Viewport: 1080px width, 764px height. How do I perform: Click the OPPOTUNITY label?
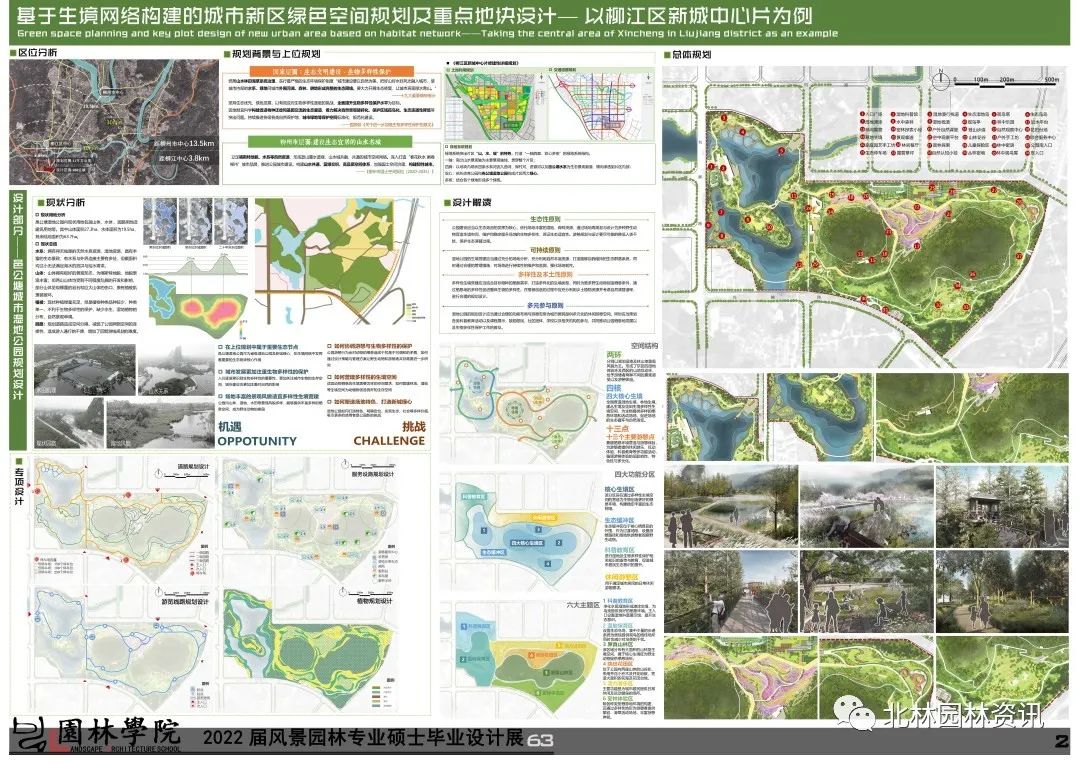[257, 441]
